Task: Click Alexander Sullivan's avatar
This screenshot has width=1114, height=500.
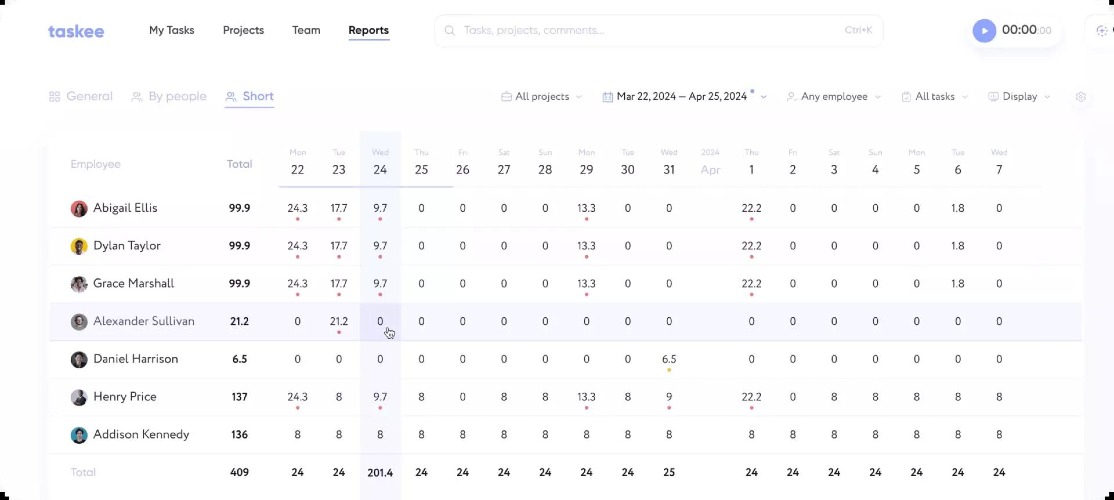Action: tap(79, 321)
